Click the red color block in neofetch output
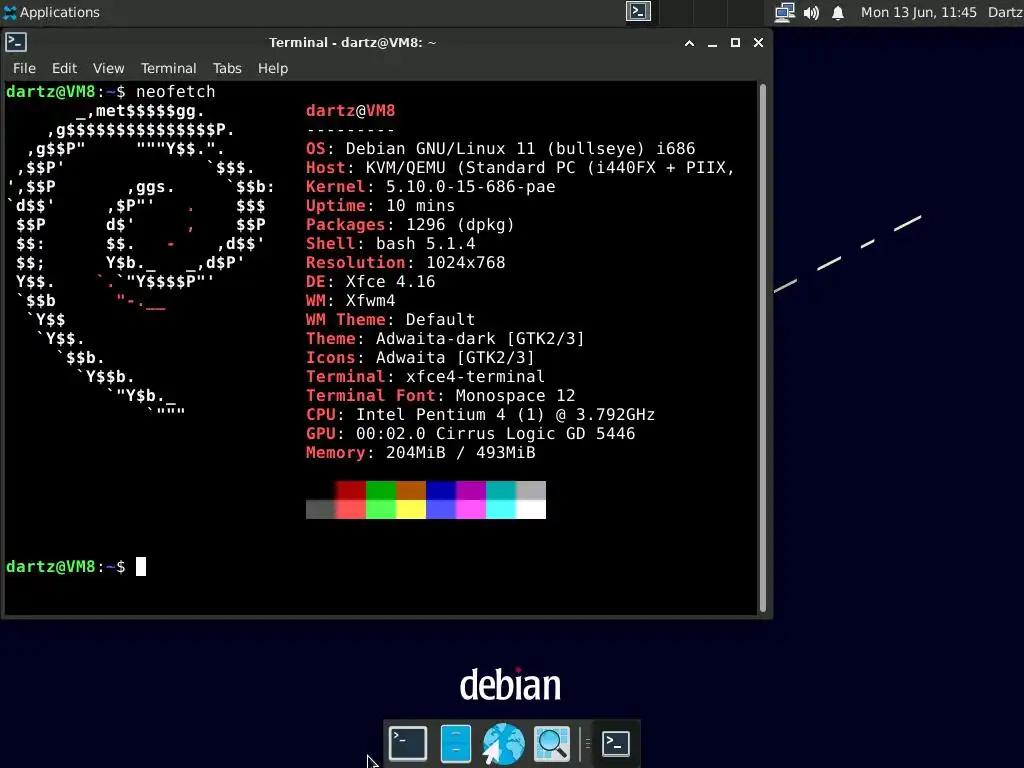The height and width of the screenshot is (768, 1024). [351, 490]
